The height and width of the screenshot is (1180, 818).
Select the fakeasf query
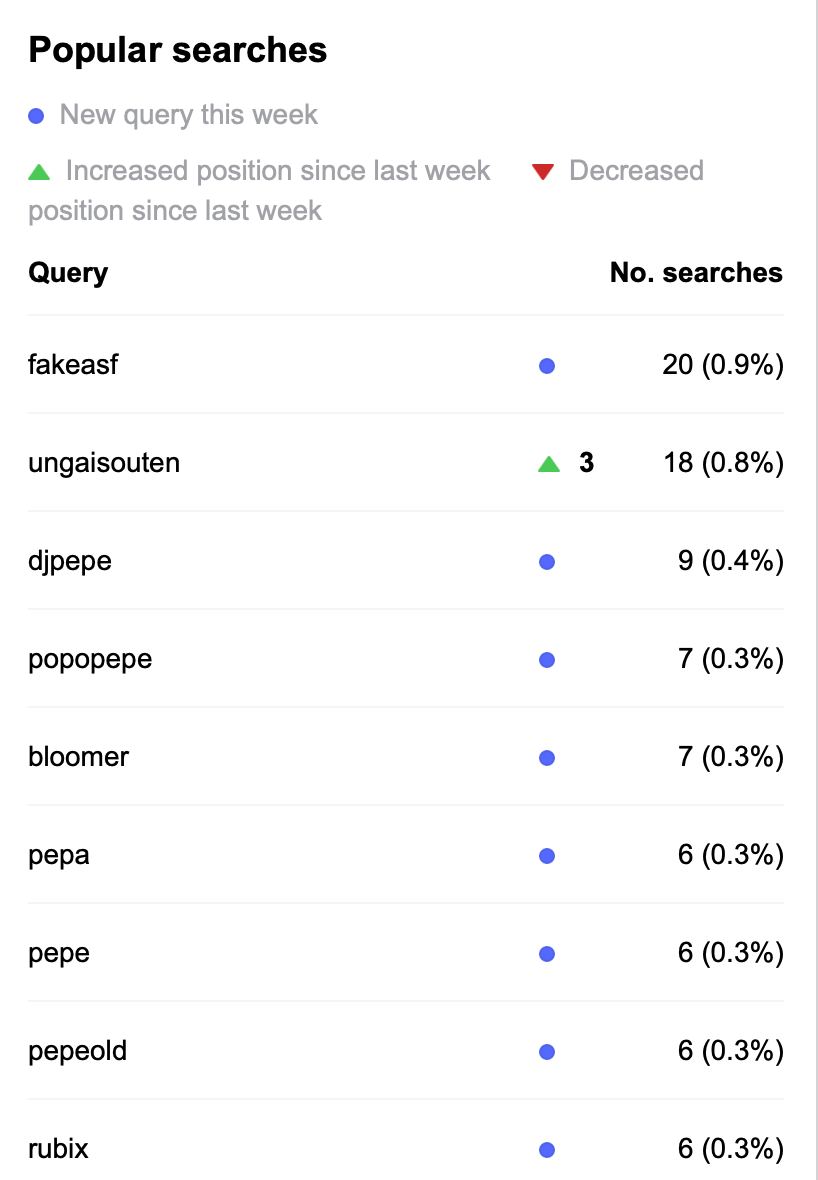pos(73,364)
